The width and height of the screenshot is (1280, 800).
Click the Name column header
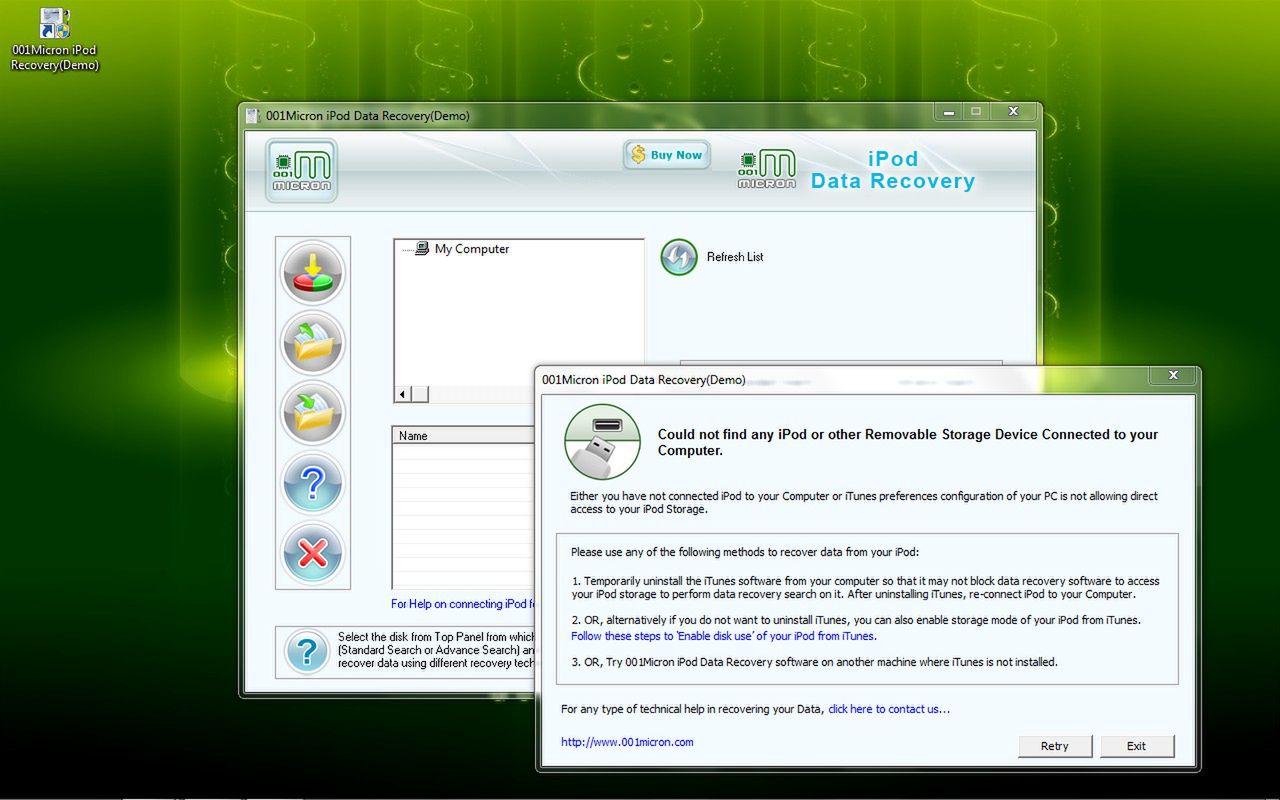click(x=463, y=436)
